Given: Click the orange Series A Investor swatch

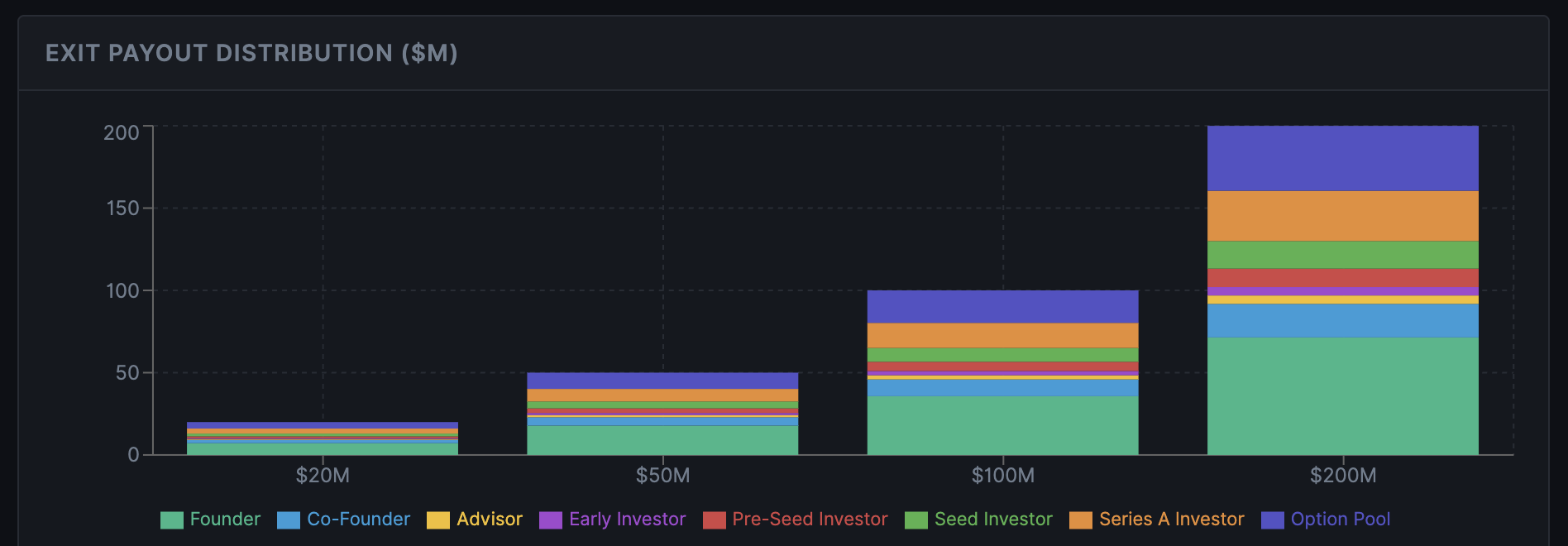Looking at the screenshot, I should pyautogui.click(x=1080, y=520).
